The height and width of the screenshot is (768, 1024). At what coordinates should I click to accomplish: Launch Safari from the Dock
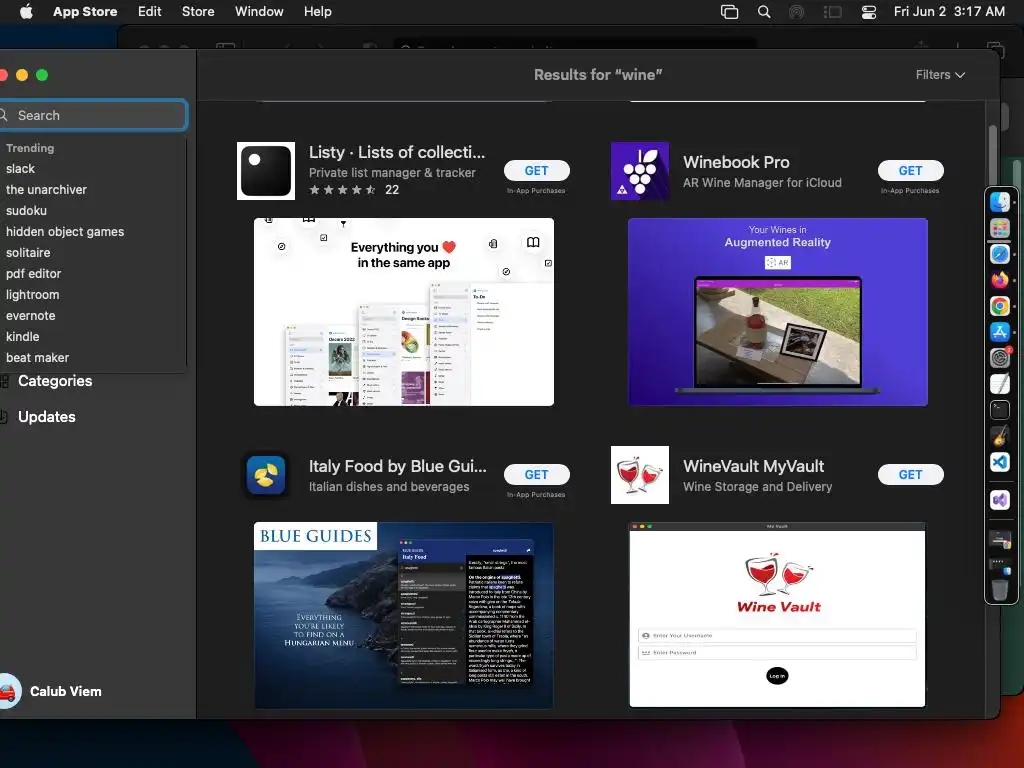coord(1000,254)
